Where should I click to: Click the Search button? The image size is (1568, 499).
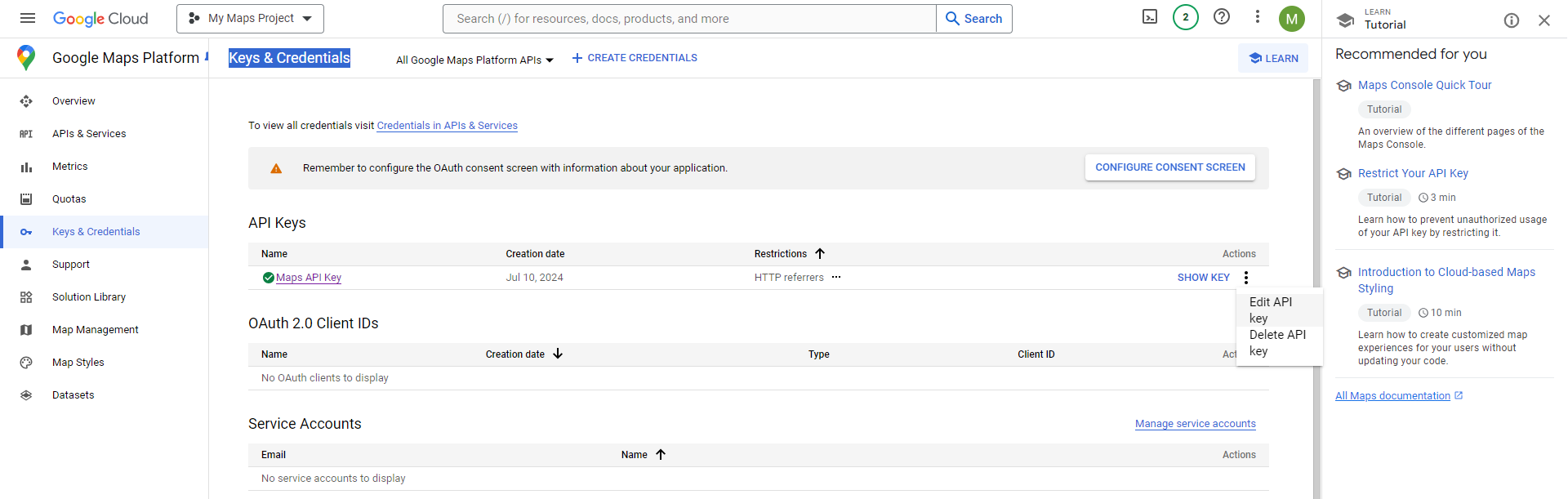click(974, 19)
